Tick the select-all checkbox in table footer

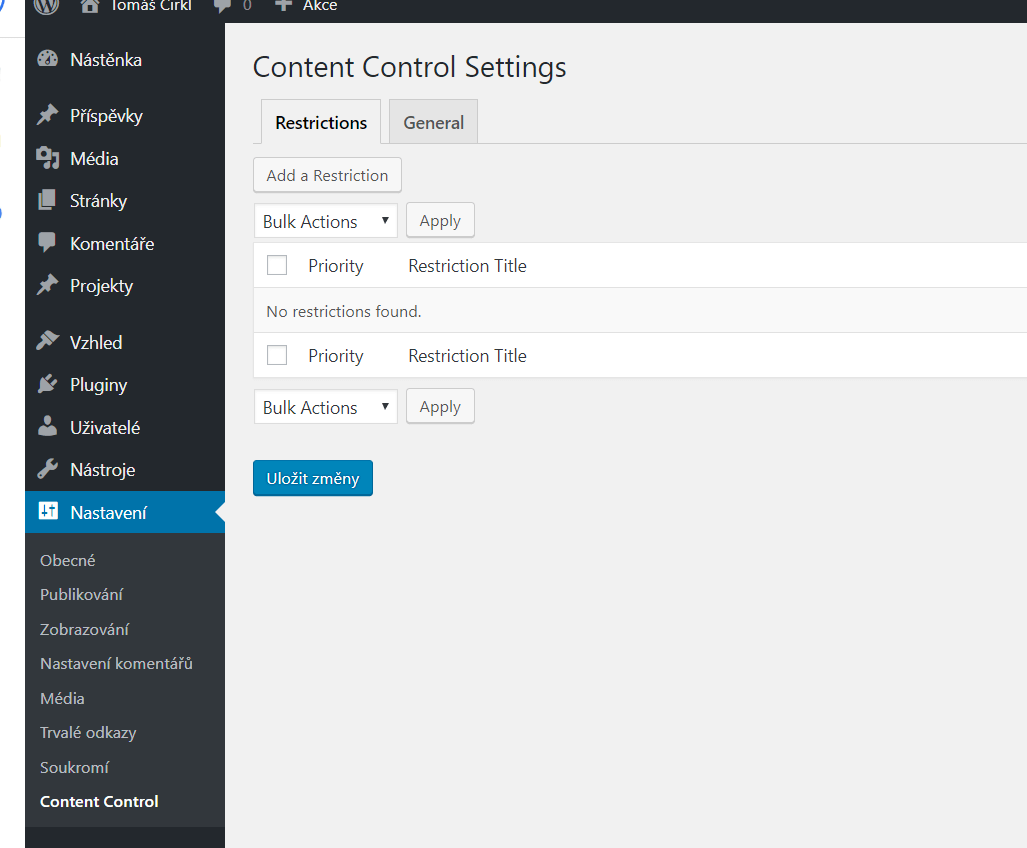click(277, 355)
